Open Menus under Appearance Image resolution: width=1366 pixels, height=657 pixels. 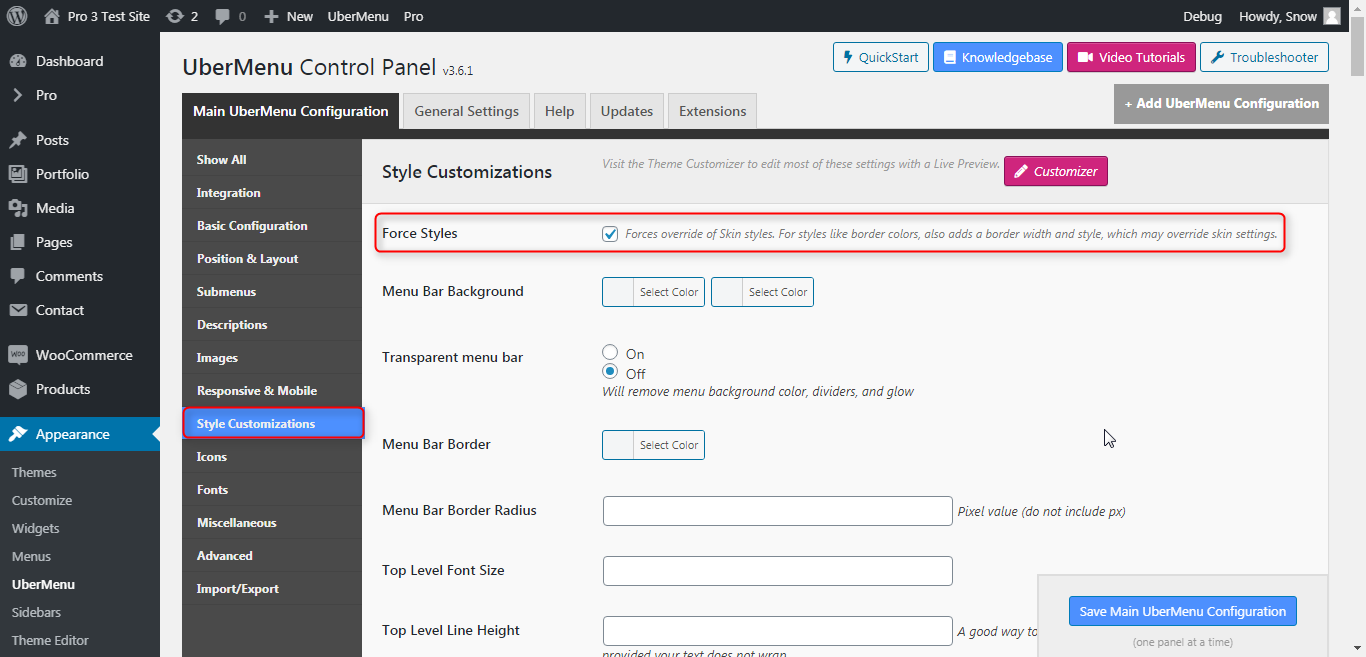point(31,557)
